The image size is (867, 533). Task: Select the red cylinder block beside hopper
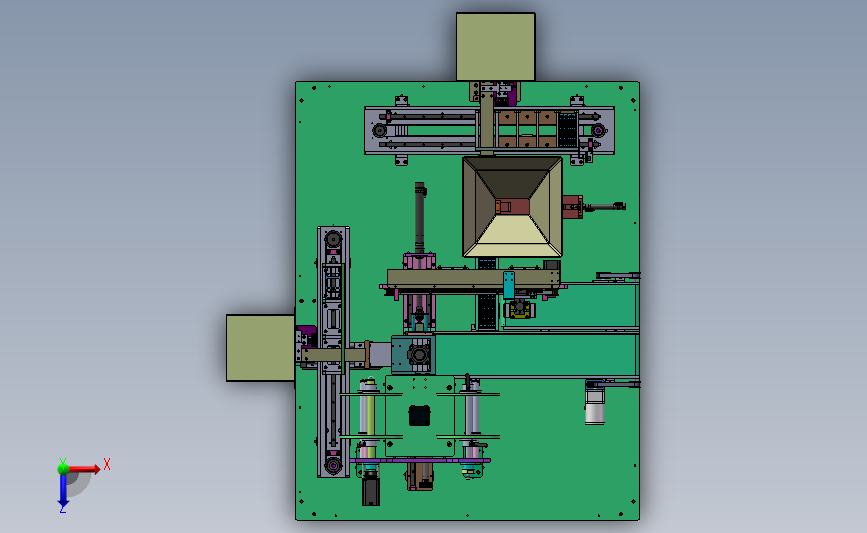coord(572,207)
